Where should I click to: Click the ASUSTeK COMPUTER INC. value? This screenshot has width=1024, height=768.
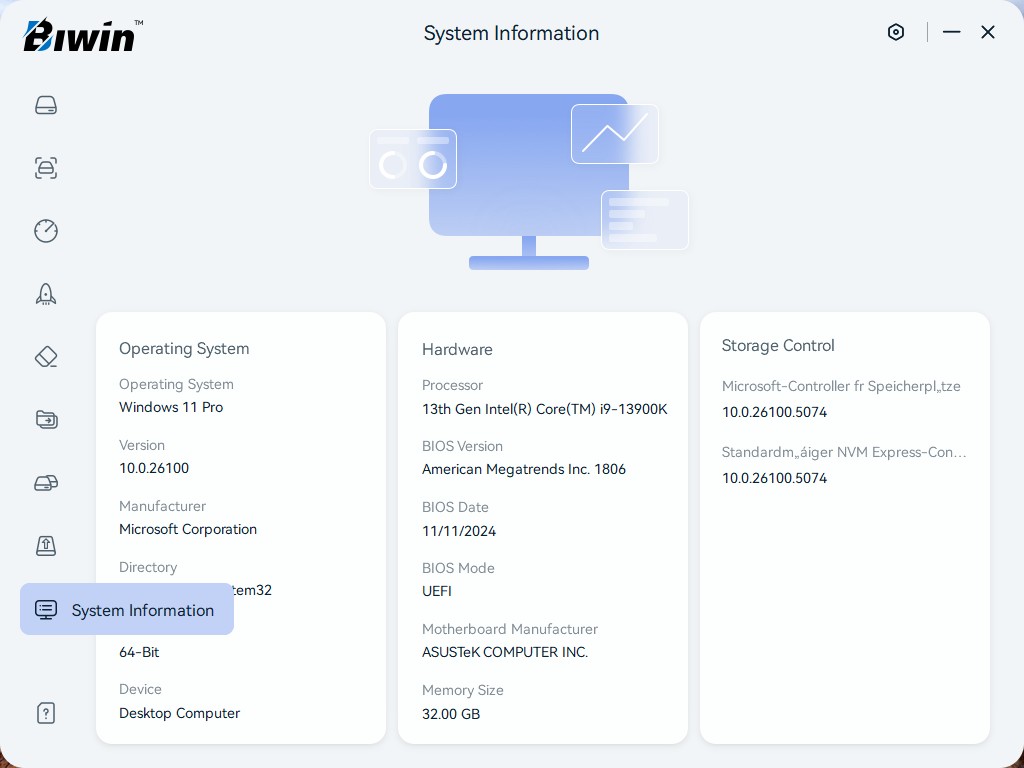point(505,652)
